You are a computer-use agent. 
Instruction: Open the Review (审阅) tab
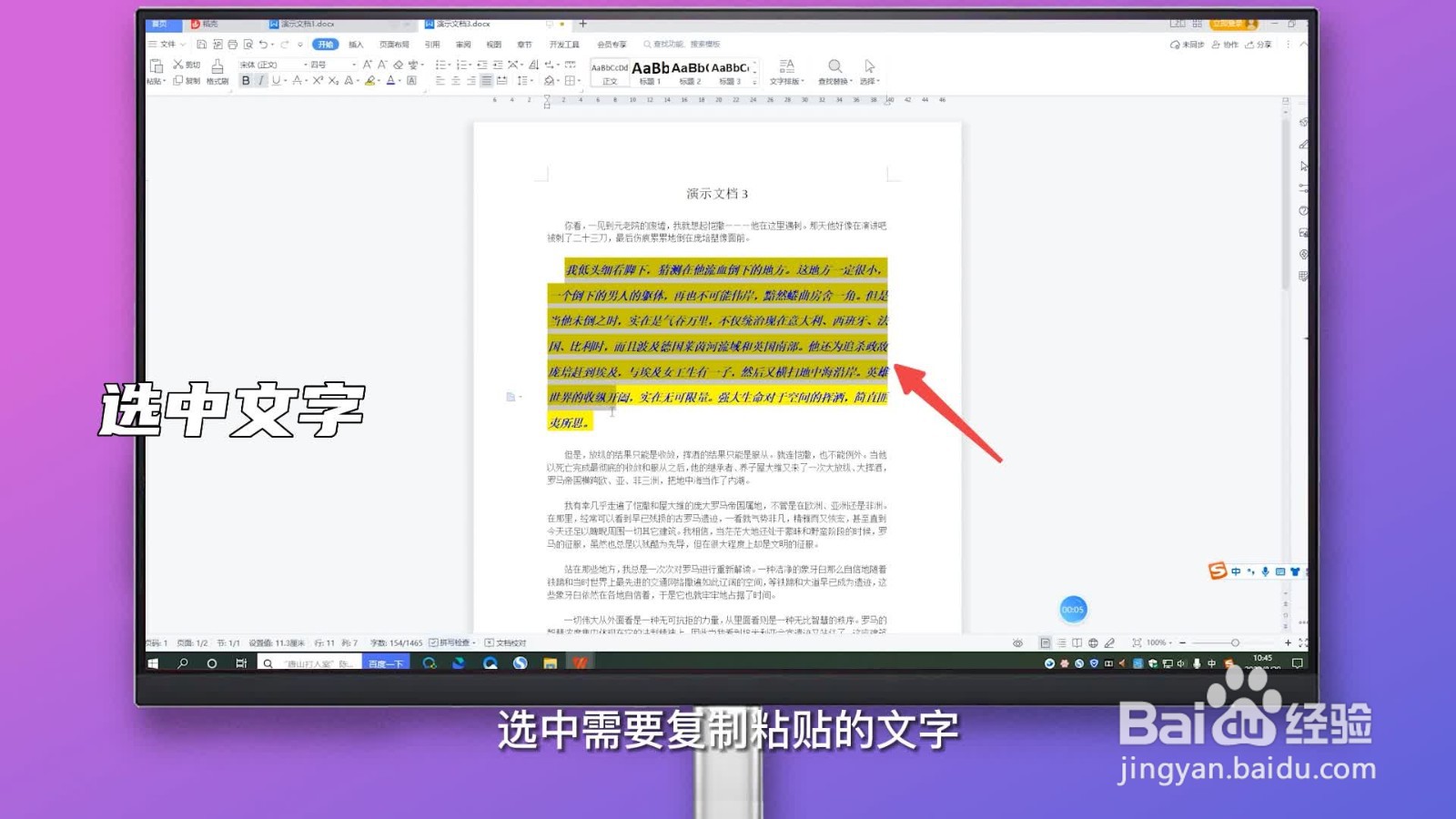463,45
